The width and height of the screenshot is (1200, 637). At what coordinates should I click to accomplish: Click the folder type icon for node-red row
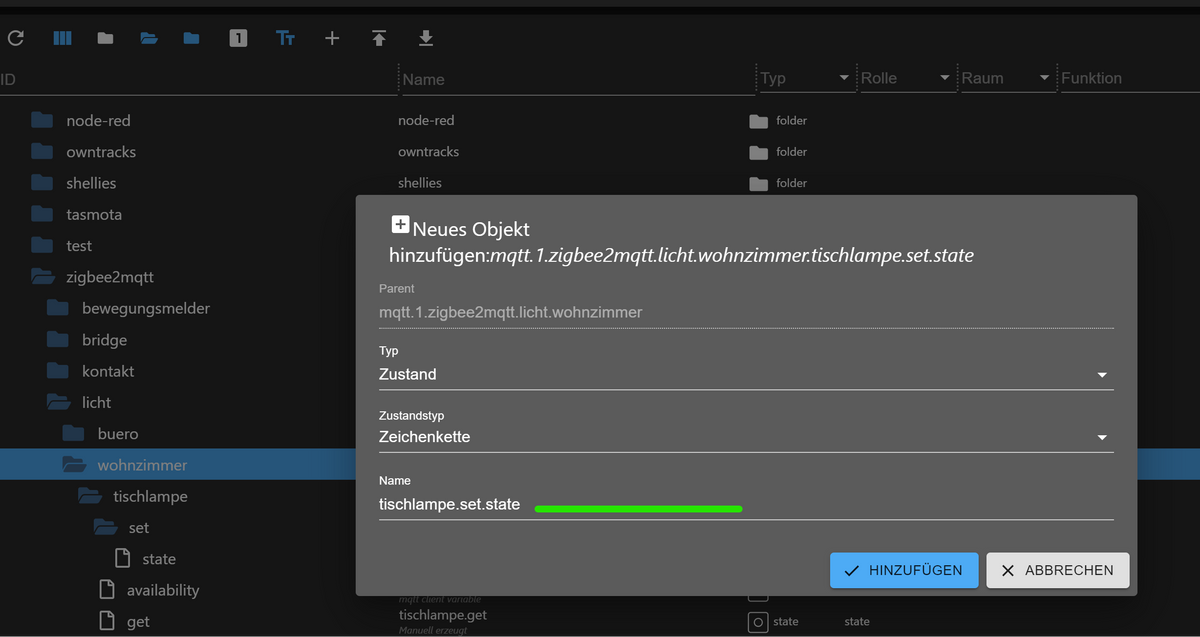coord(758,121)
